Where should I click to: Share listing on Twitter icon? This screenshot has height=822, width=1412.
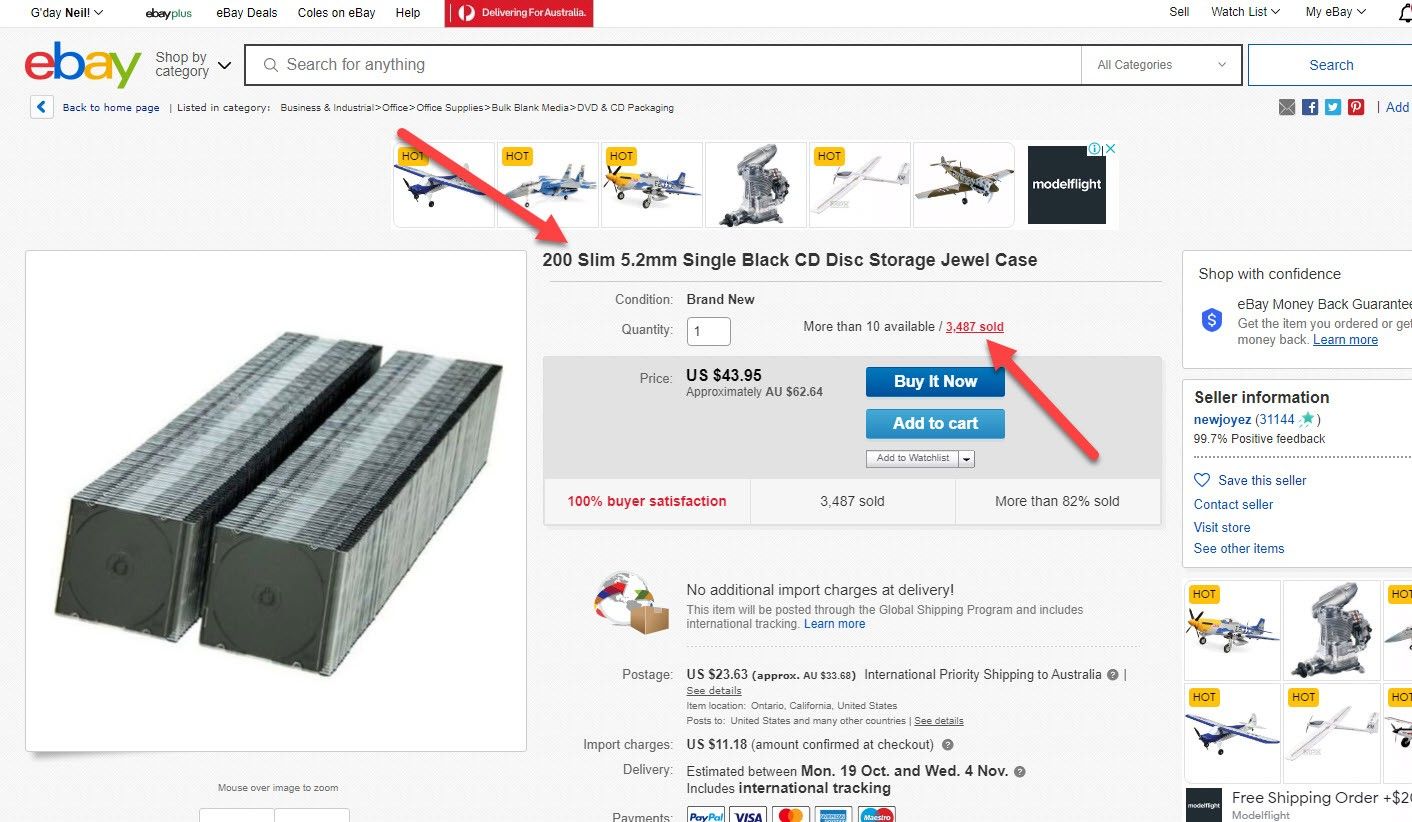pos(1333,107)
